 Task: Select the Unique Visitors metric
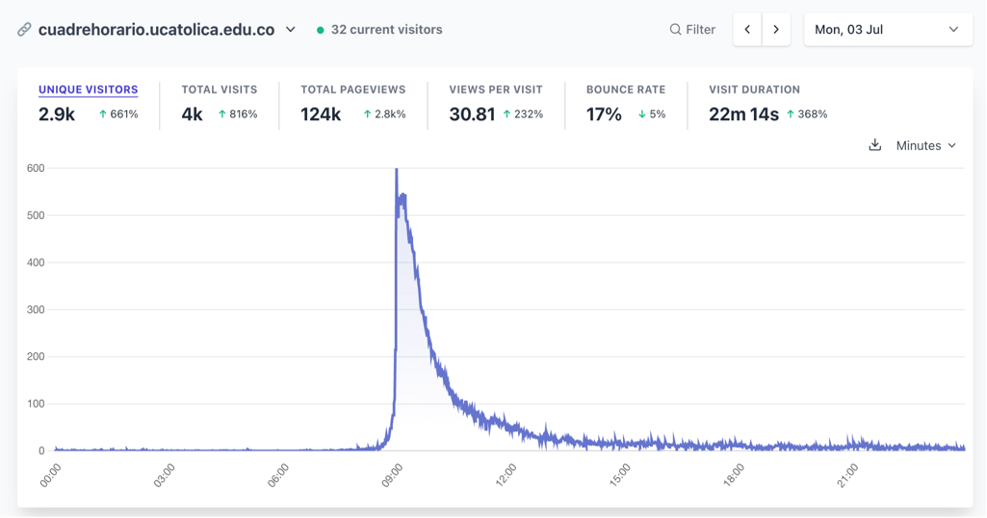coord(88,90)
